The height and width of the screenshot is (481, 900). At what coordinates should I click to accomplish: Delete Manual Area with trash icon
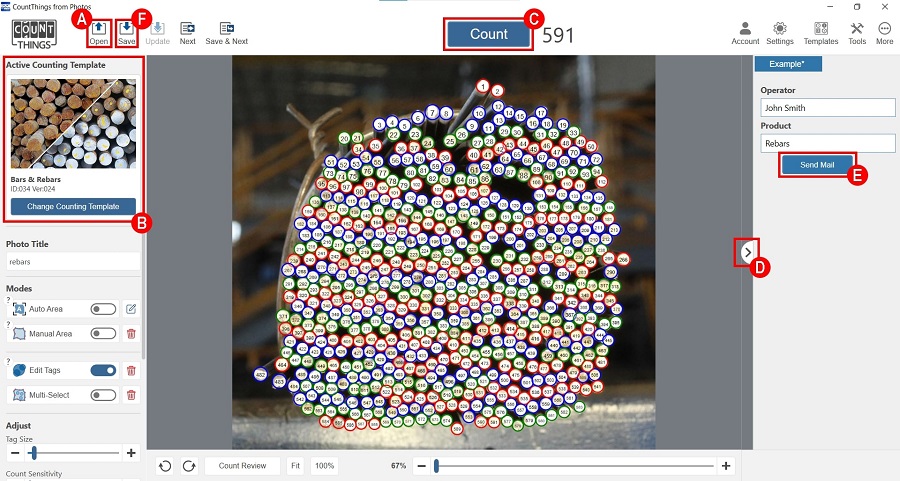(x=130, y=334)
